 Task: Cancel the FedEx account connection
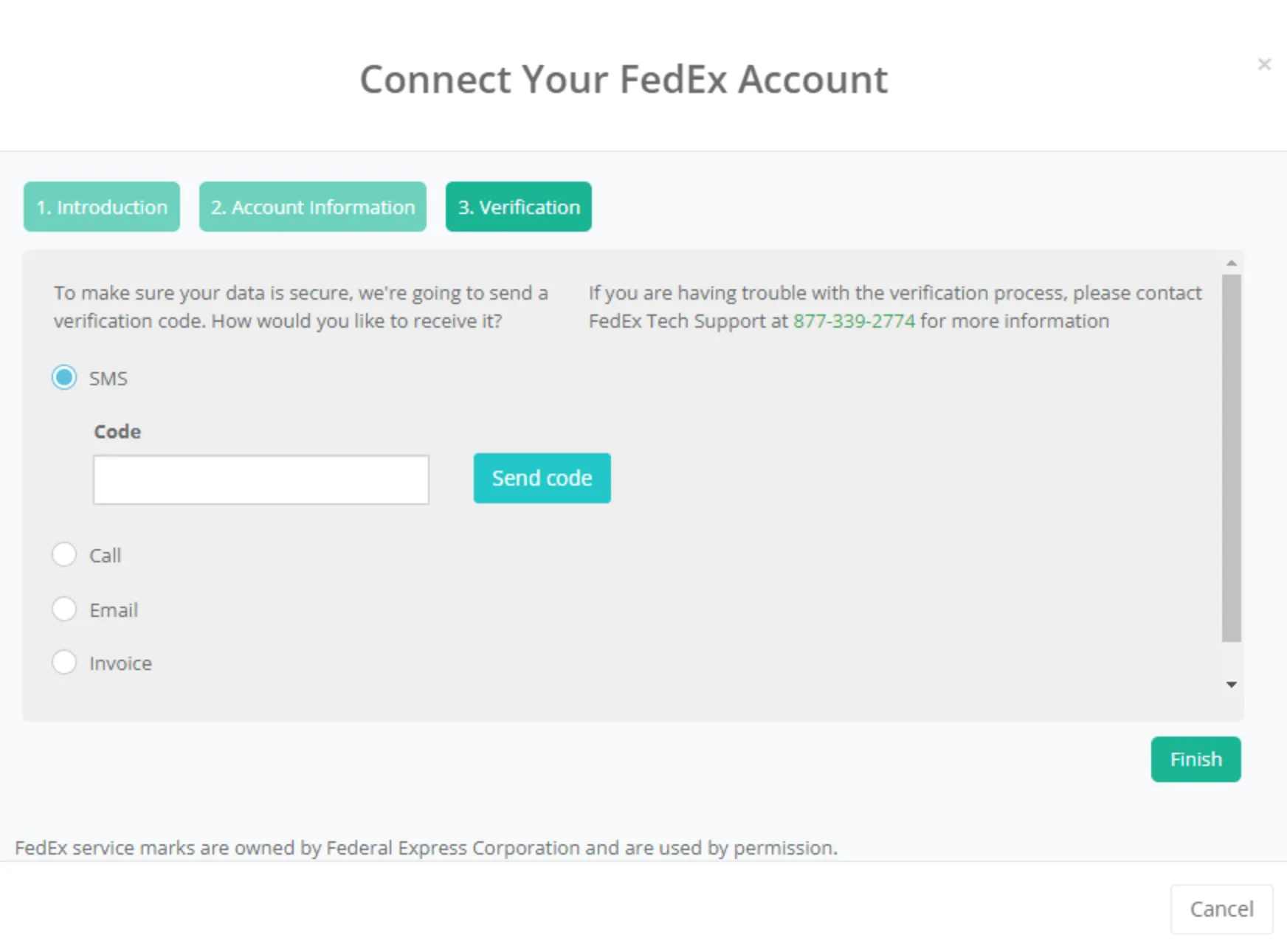[x=1222, y=909]
